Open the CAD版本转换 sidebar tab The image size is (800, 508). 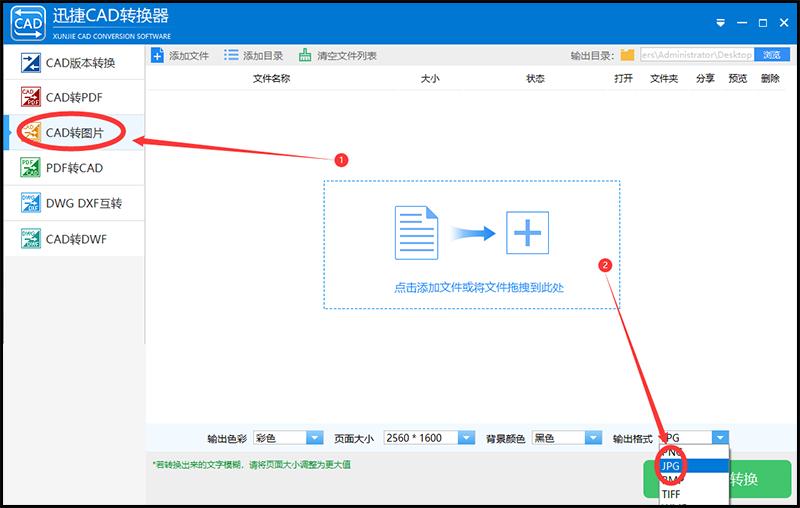pyautogui.click(x=74, y=62)
